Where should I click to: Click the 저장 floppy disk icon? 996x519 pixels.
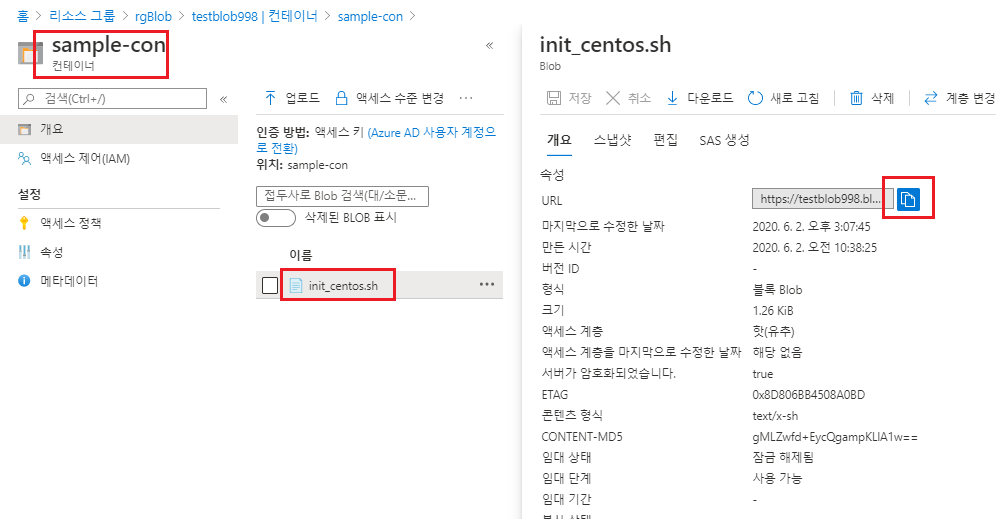point(554,98)
